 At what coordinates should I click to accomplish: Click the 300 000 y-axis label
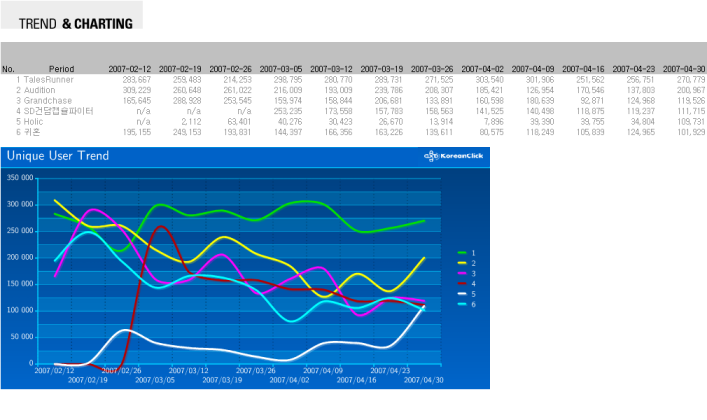coord(20,204)
